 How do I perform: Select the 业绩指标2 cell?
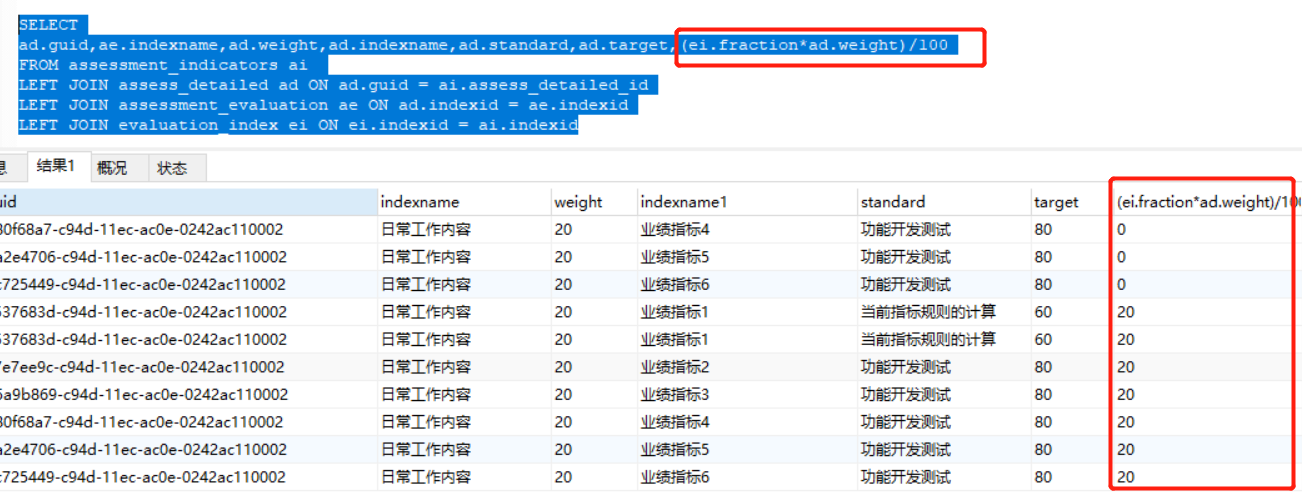[x=674, y=367]
